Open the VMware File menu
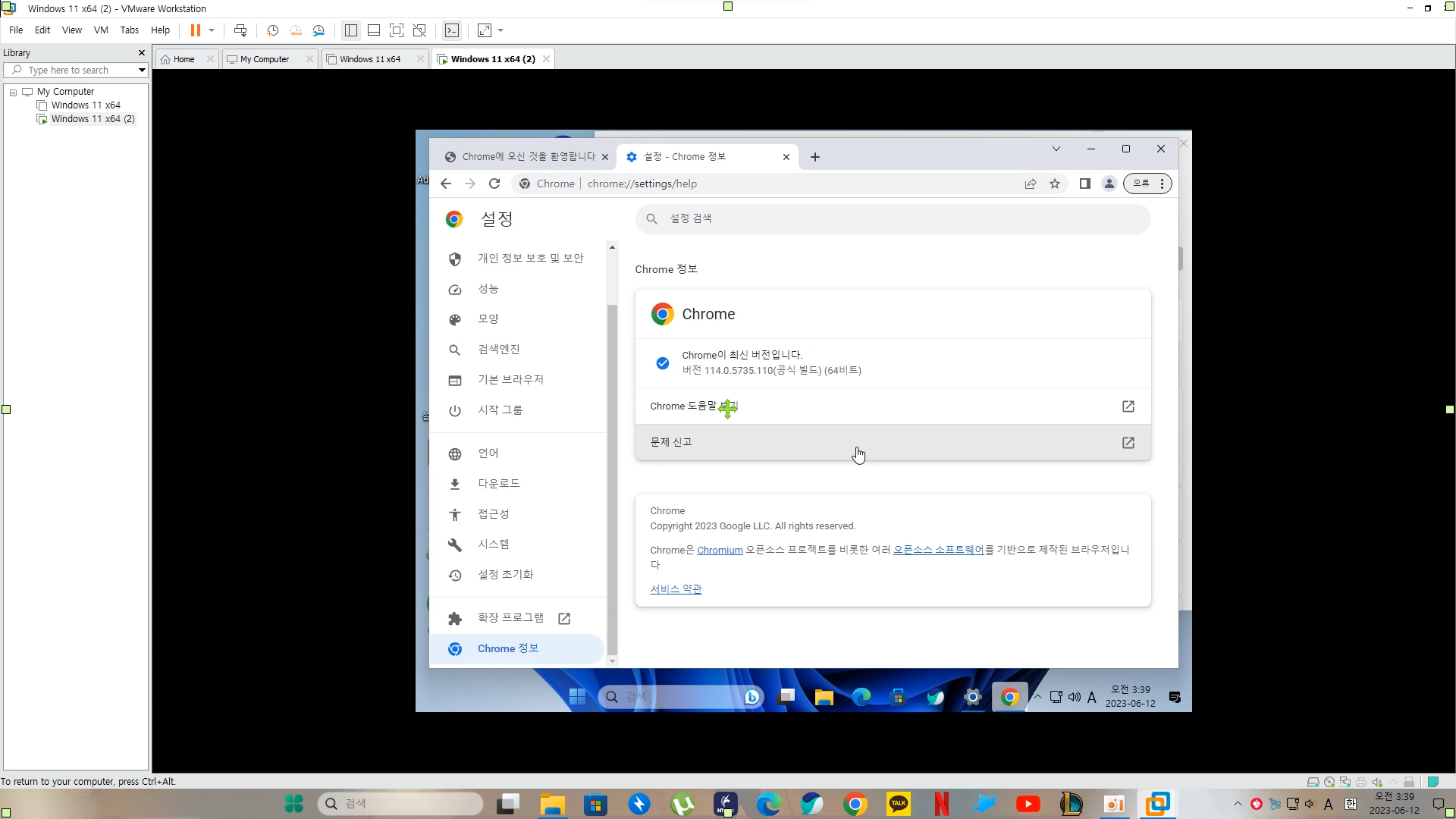Image resolution: width=1456 pixels, height=819 pixels. [x=16, y=30]
